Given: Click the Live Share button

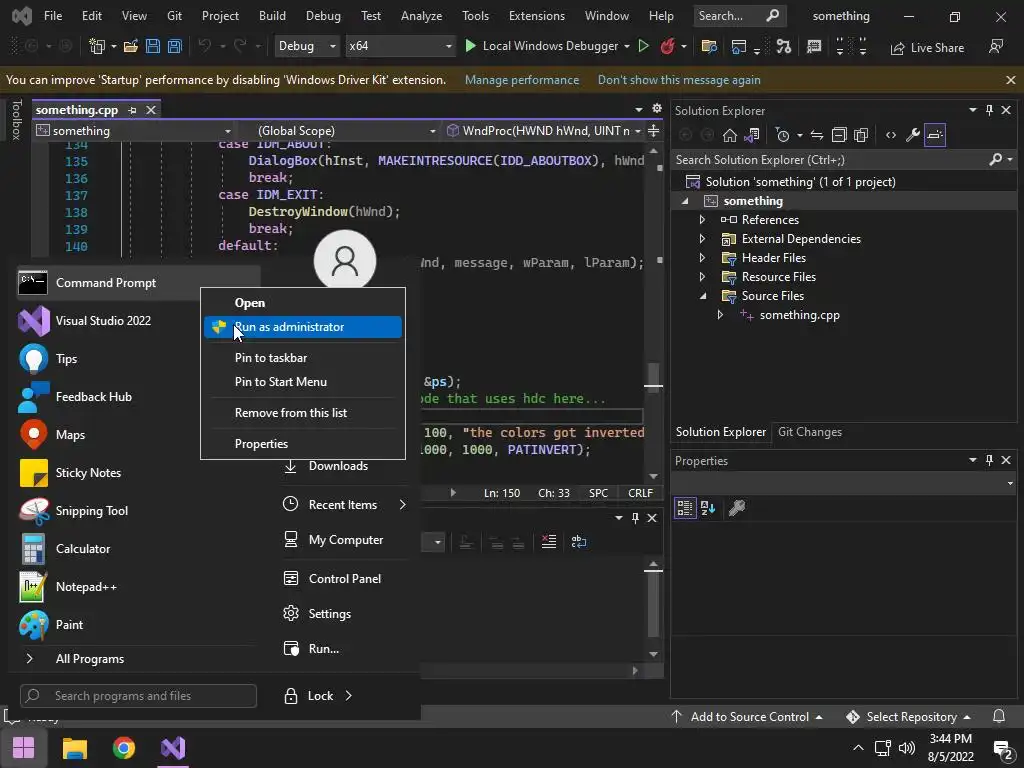Looking at the screenshot, I should [x=927, y=48].
